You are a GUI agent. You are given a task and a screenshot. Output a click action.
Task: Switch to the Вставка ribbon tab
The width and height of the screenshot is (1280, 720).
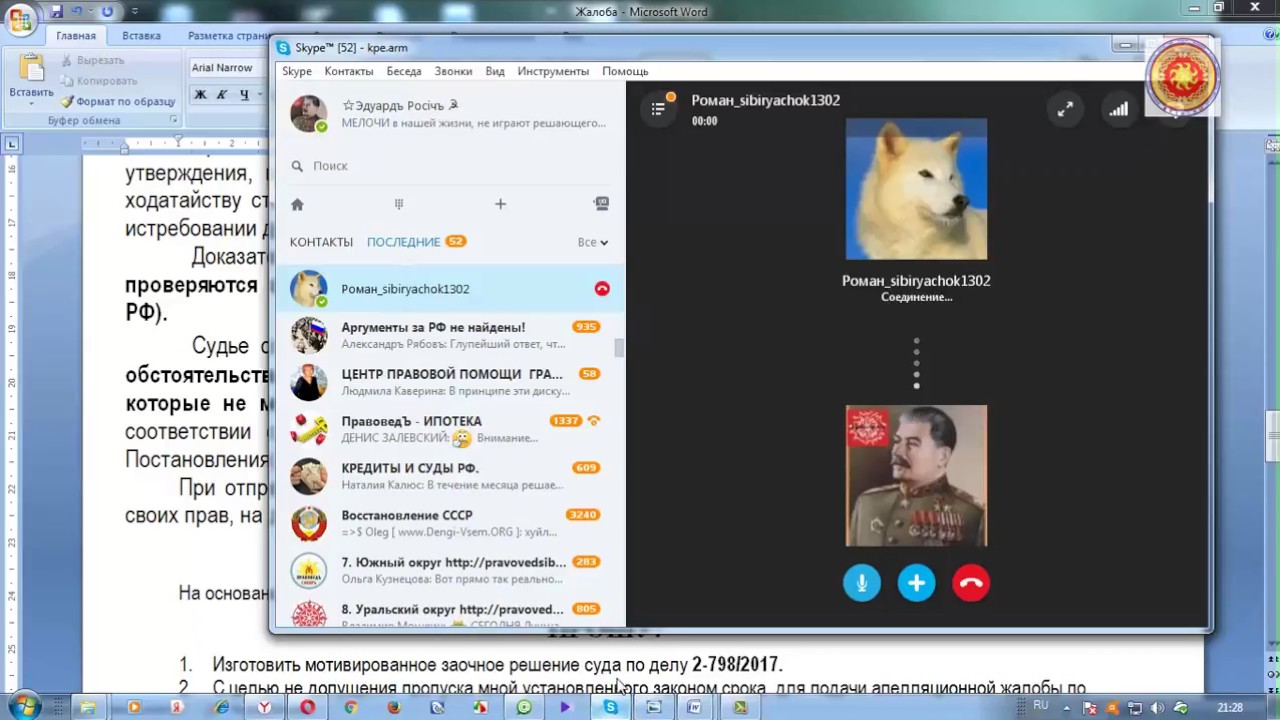[141, 35]
